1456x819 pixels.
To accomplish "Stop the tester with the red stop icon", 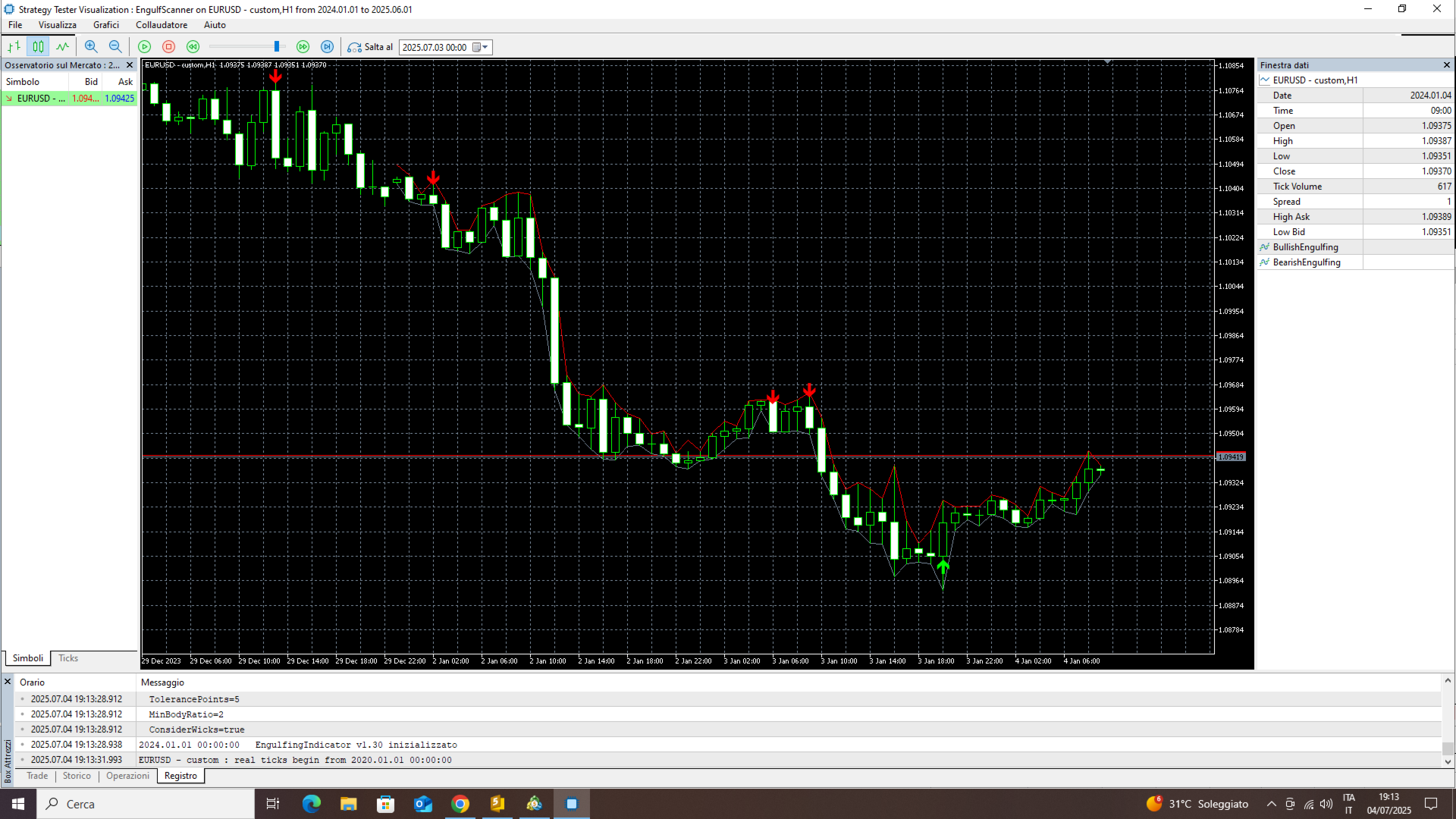I will 168,46.
